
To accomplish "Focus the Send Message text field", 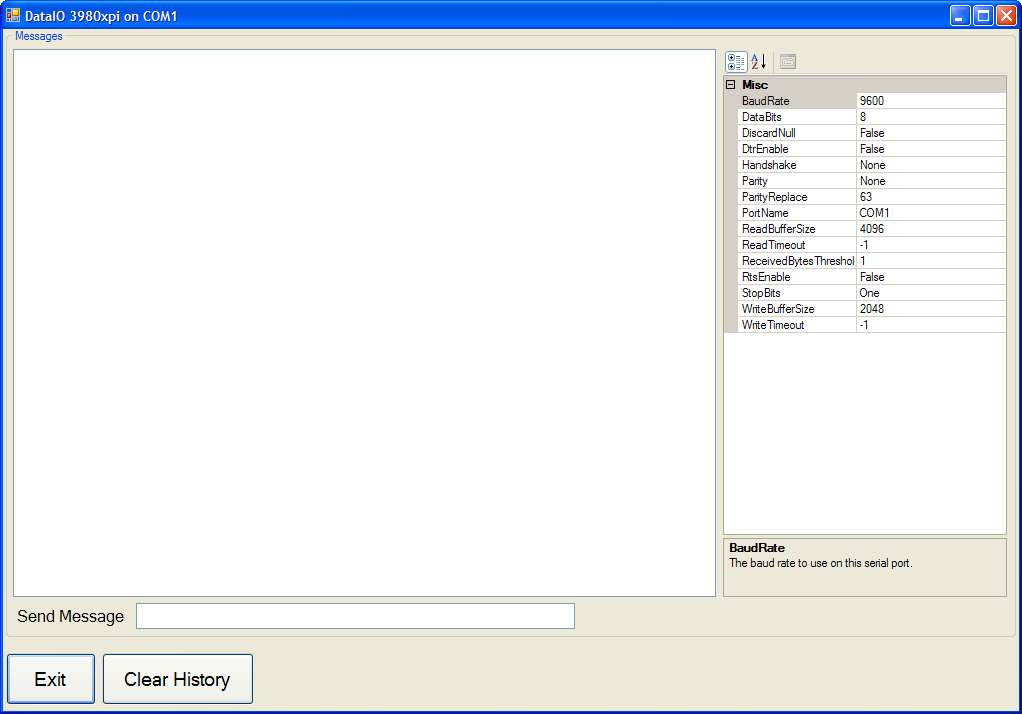I will (x=355, y=616).
